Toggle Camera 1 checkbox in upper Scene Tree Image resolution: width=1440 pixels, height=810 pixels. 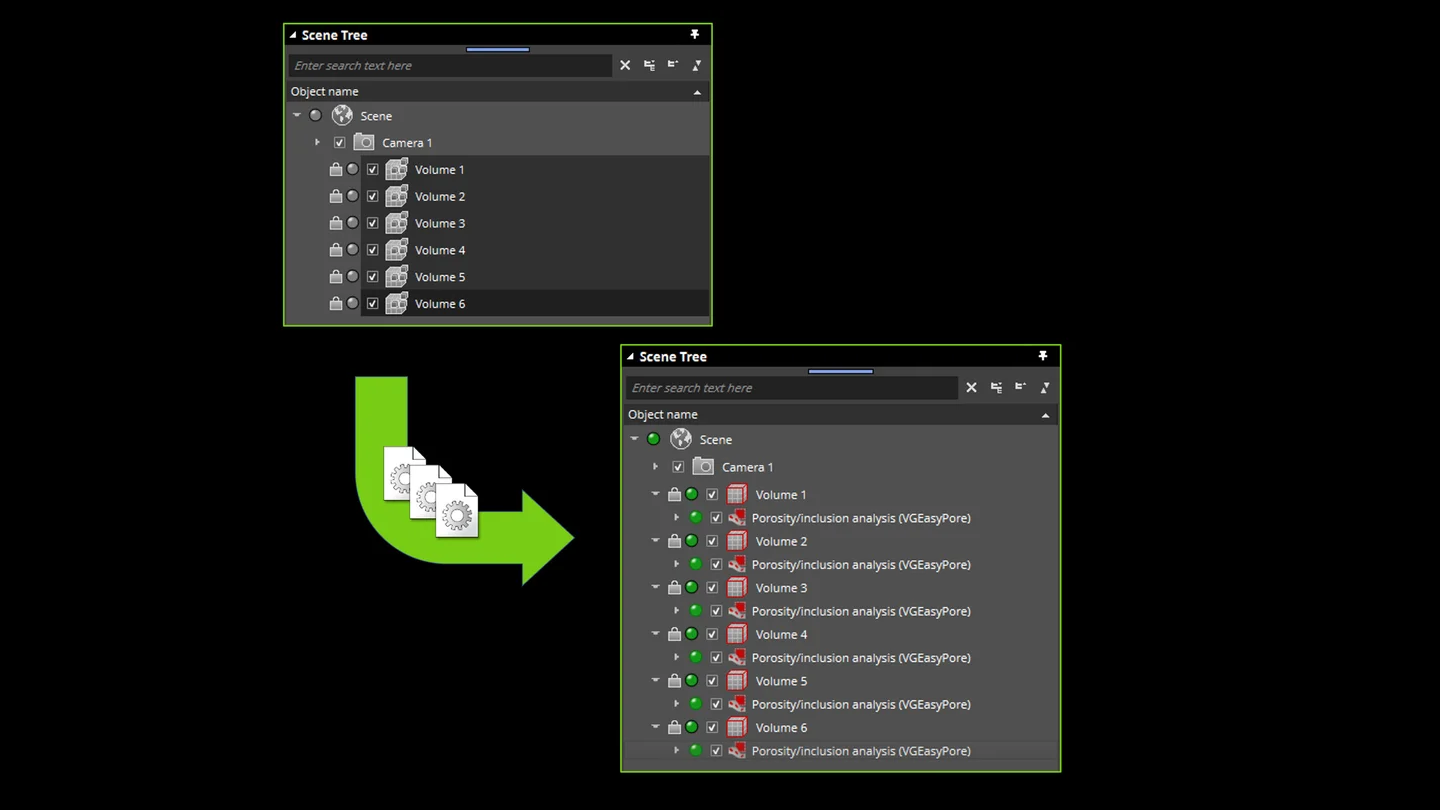[340, 142]
